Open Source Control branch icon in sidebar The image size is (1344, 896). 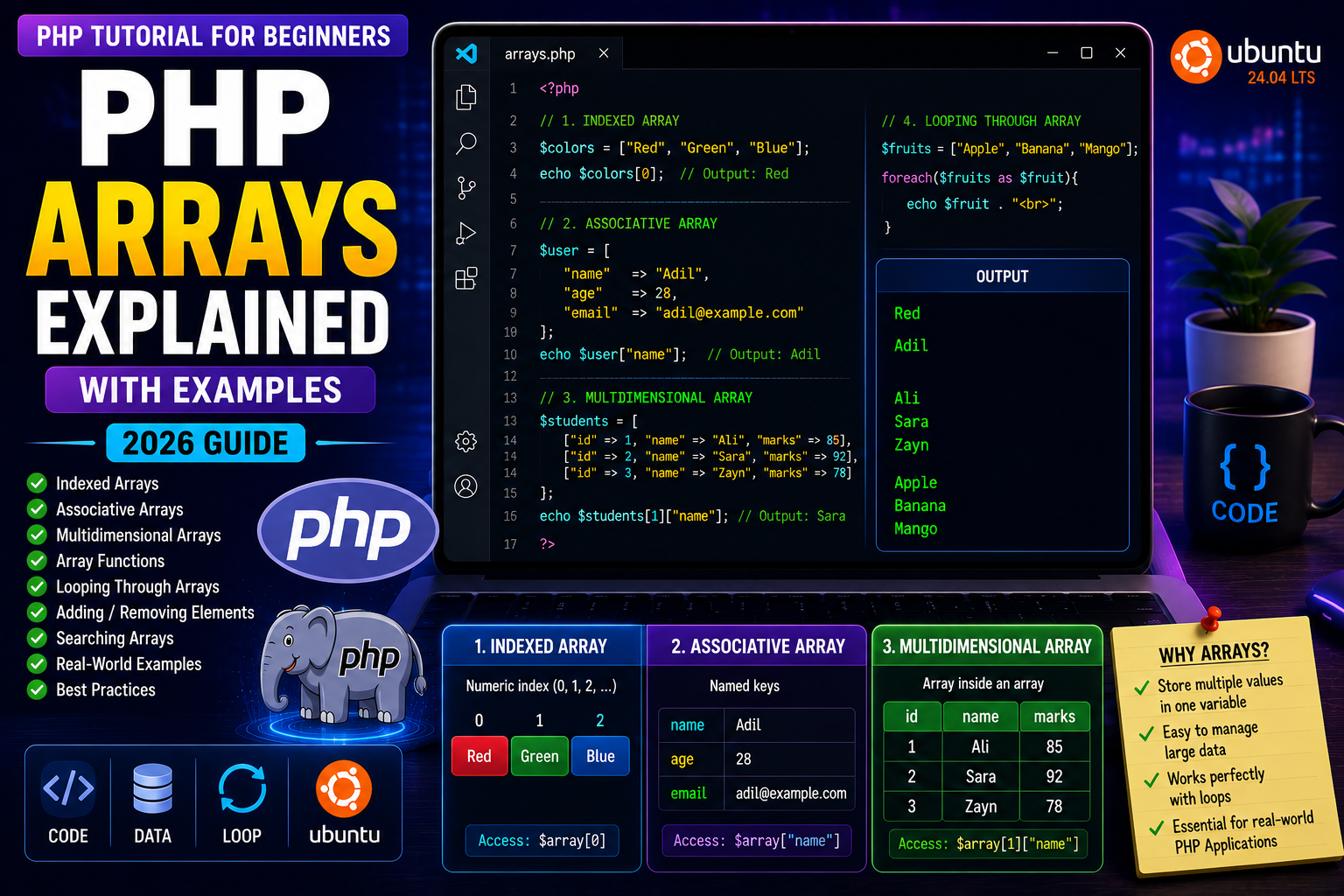click(x=466, y=188)
